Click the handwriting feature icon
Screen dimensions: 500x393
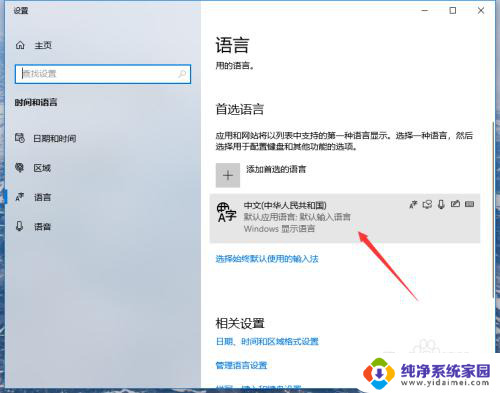point(455,204)
